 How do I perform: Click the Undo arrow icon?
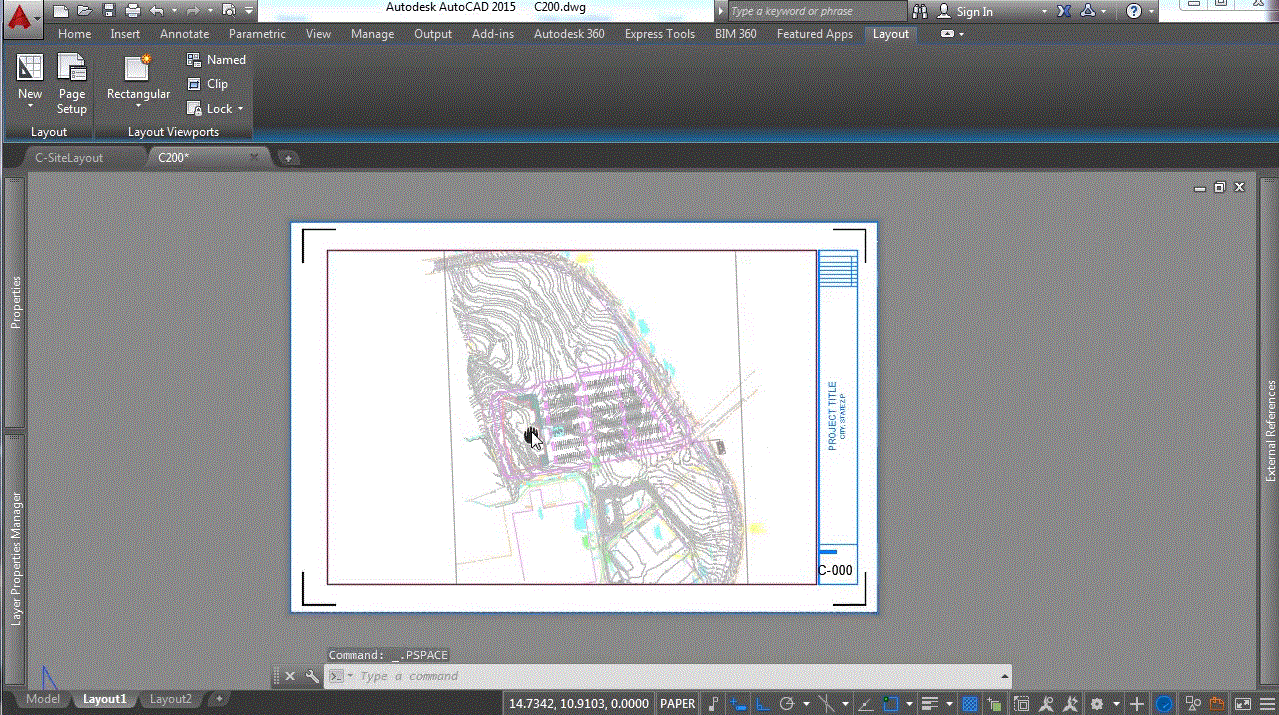[156, 11]
